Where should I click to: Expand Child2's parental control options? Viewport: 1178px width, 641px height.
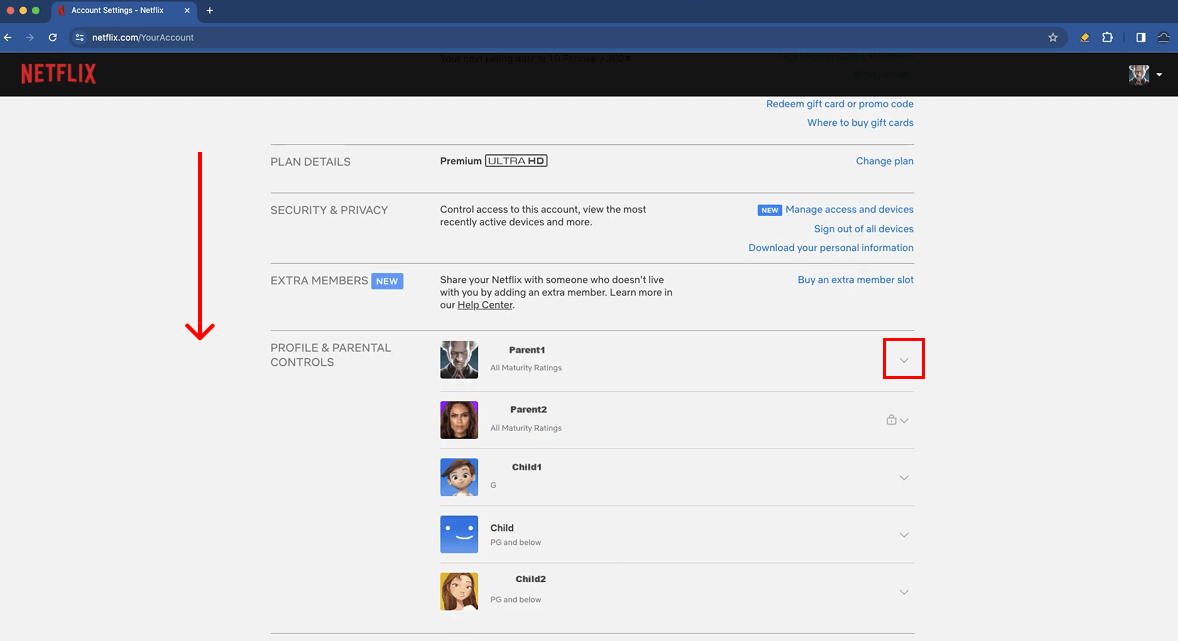[904, 592]
